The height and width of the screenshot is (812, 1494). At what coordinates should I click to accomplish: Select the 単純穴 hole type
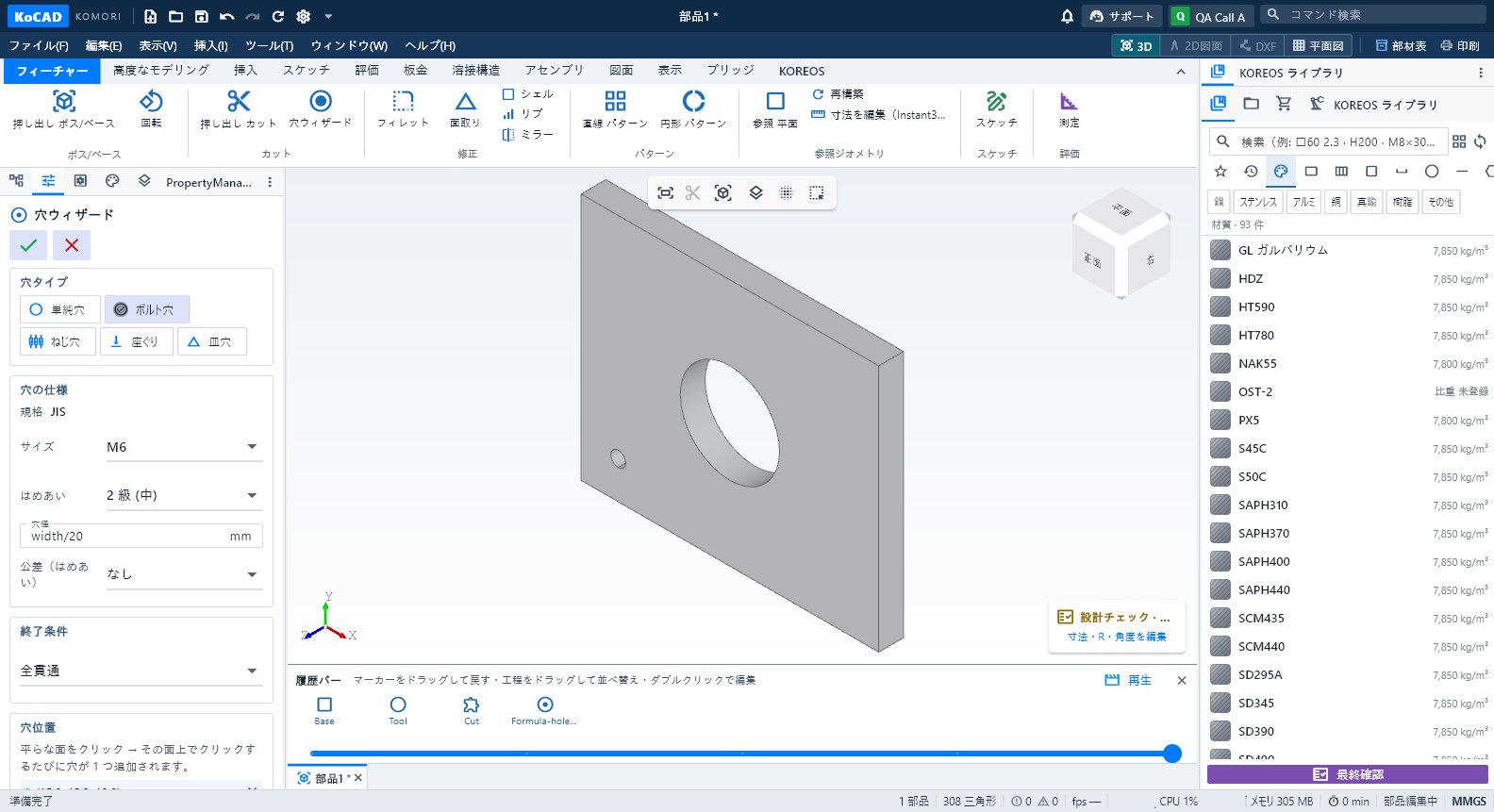[x=59, y=309]
